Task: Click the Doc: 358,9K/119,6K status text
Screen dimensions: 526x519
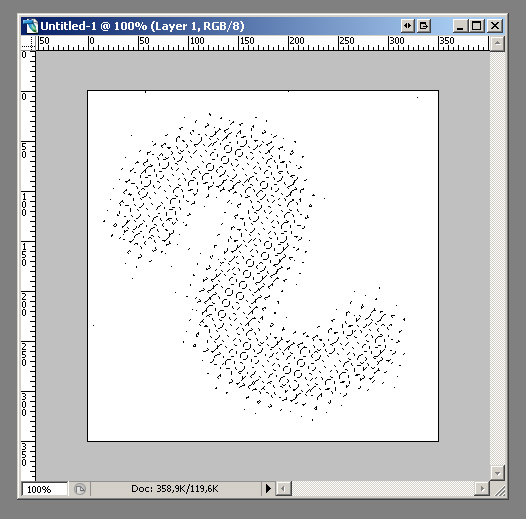Action: click(174, 489)
